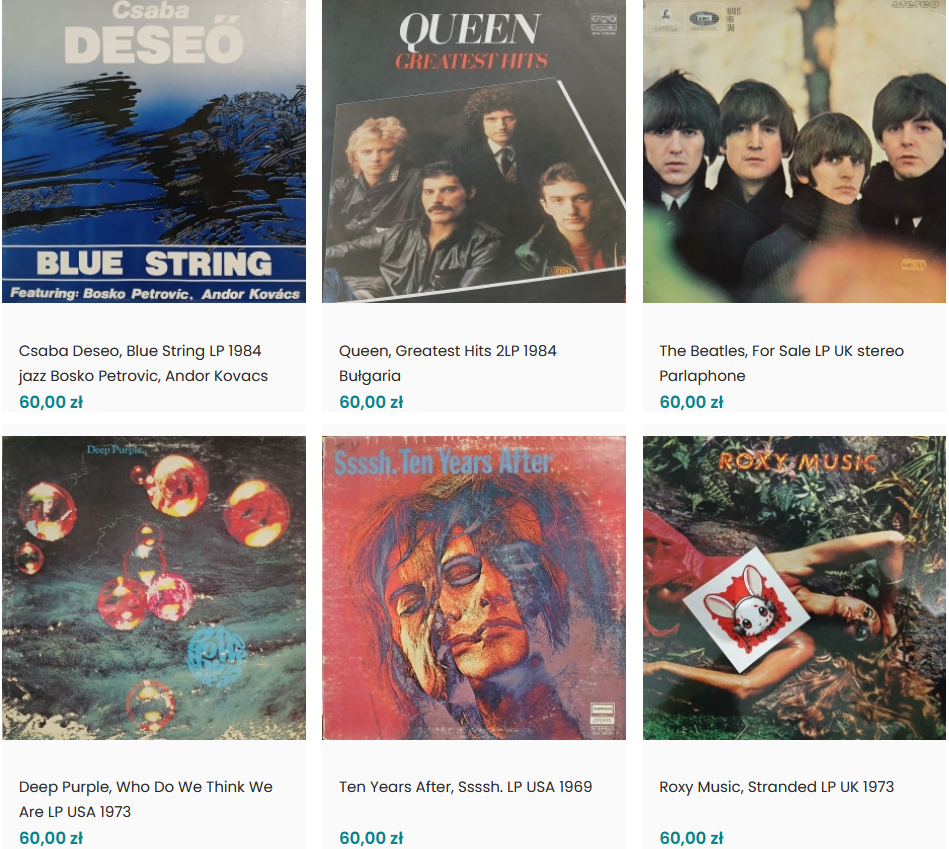
Task: Open the Beatles For Sale cover photo
Action: tap(794, 151)
